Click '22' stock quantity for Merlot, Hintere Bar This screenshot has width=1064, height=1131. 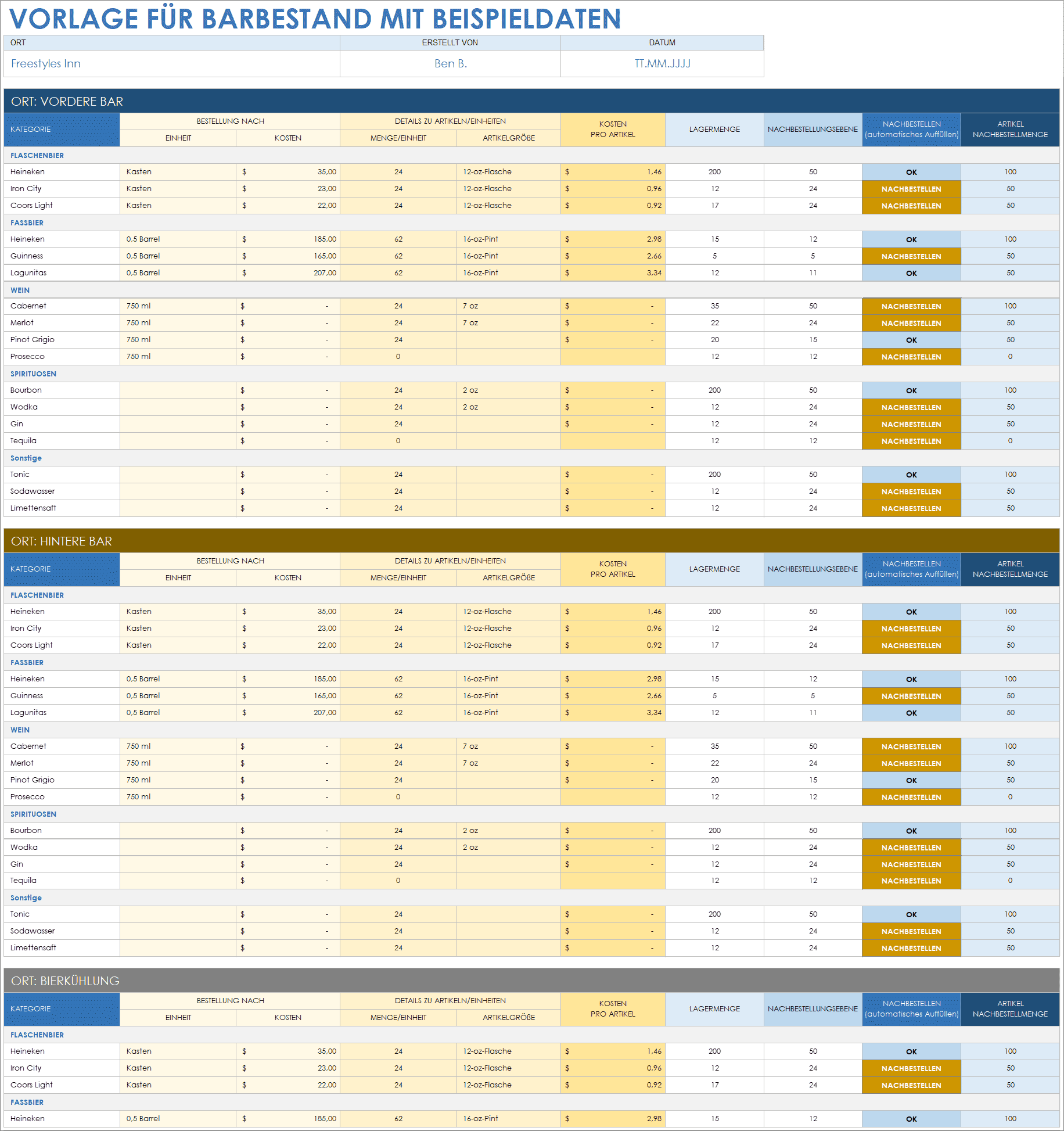[x=714, y=763]
